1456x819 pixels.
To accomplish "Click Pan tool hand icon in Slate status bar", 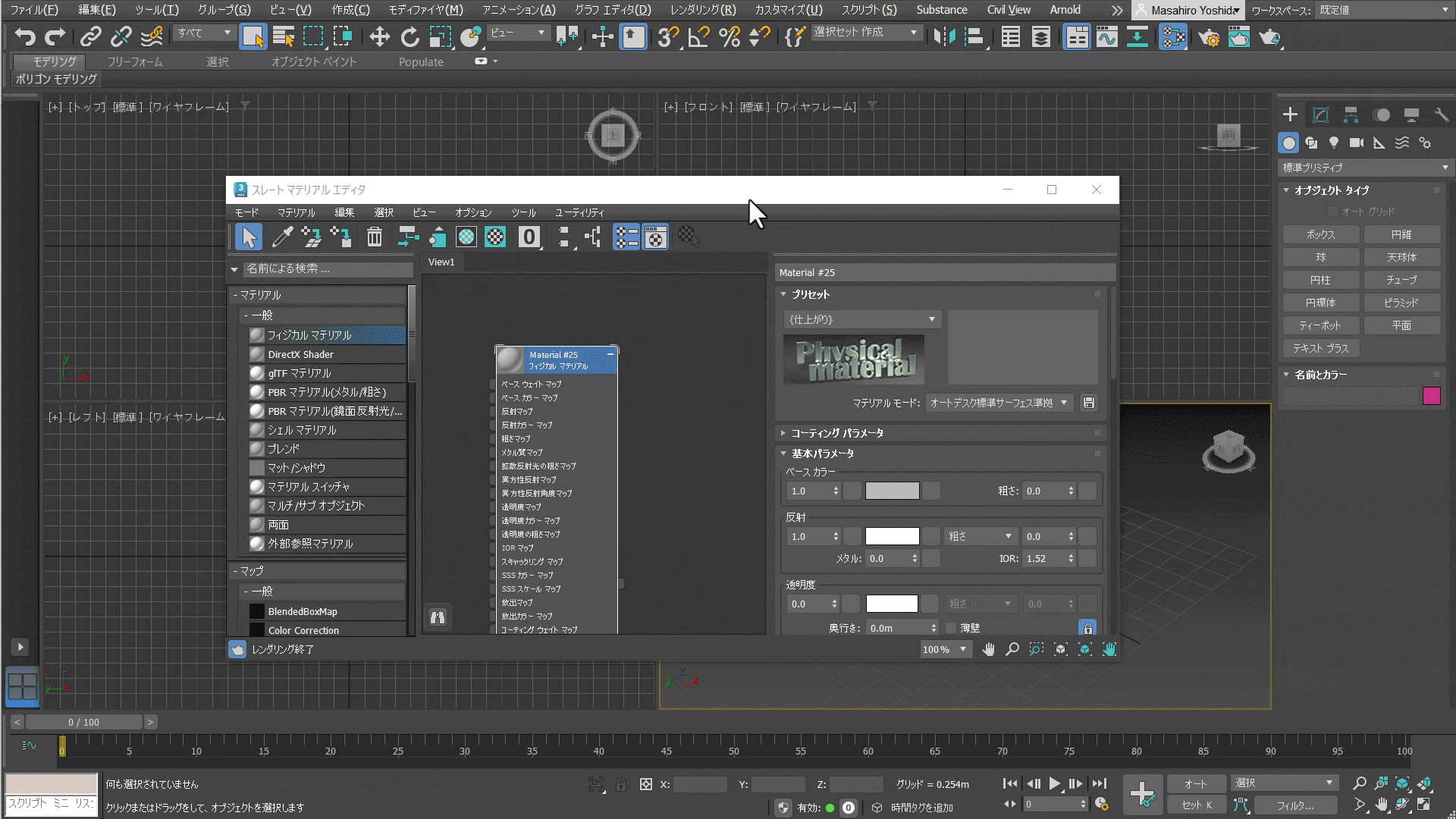I will (x=989, y=649).
